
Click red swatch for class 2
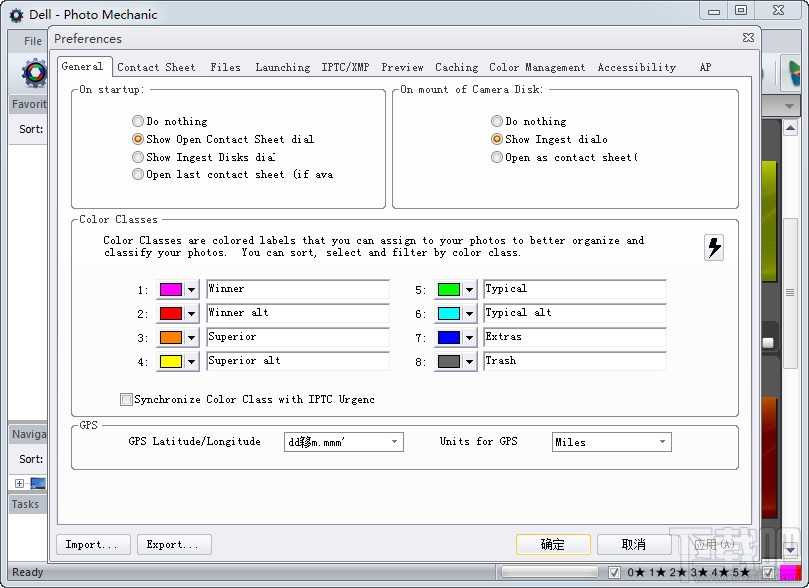pos(171,314)
